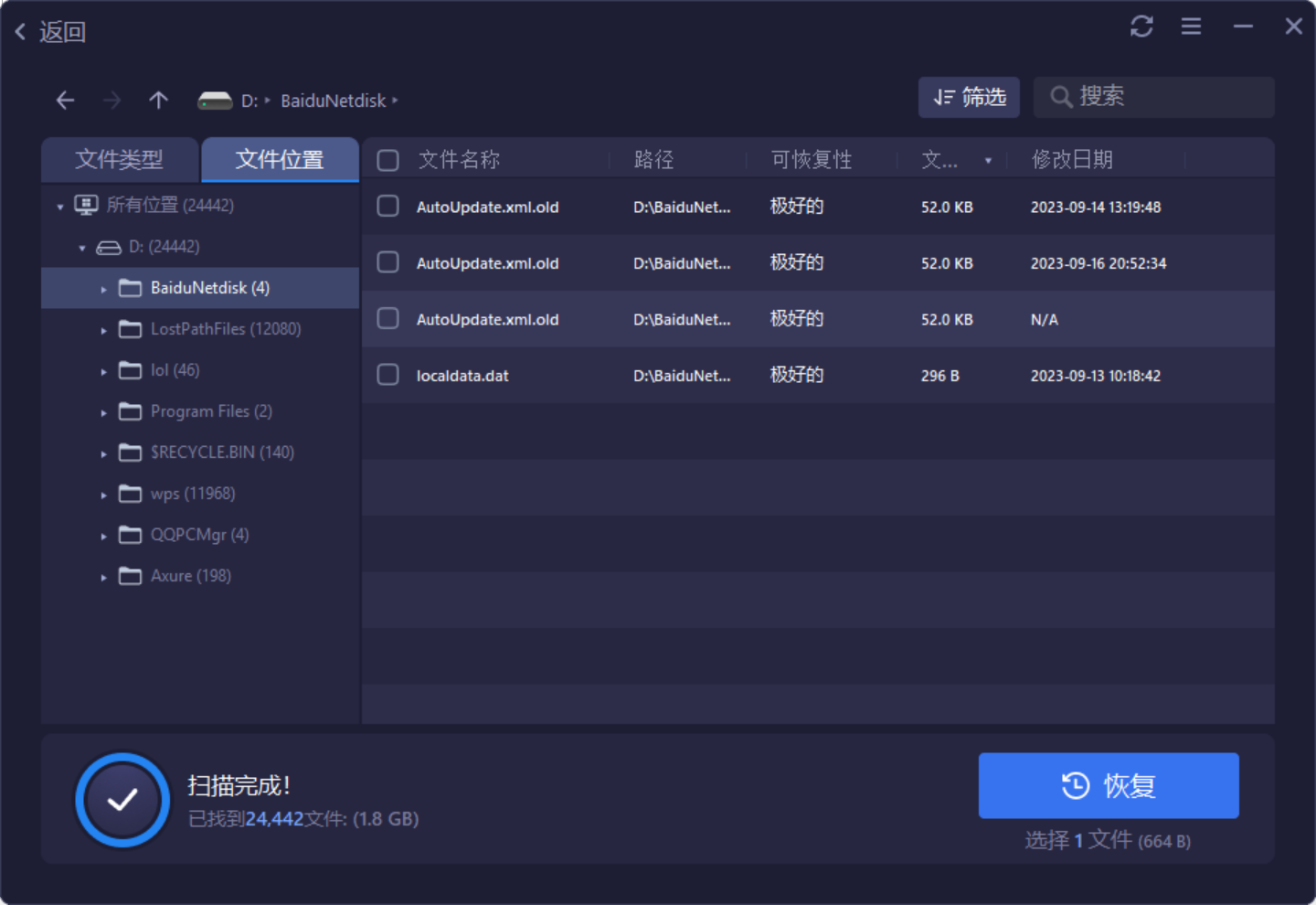The height and width of the screenshot is (905, 1316).
Task: Check the localdata.dat file checkbox
Action: (388, 375)
